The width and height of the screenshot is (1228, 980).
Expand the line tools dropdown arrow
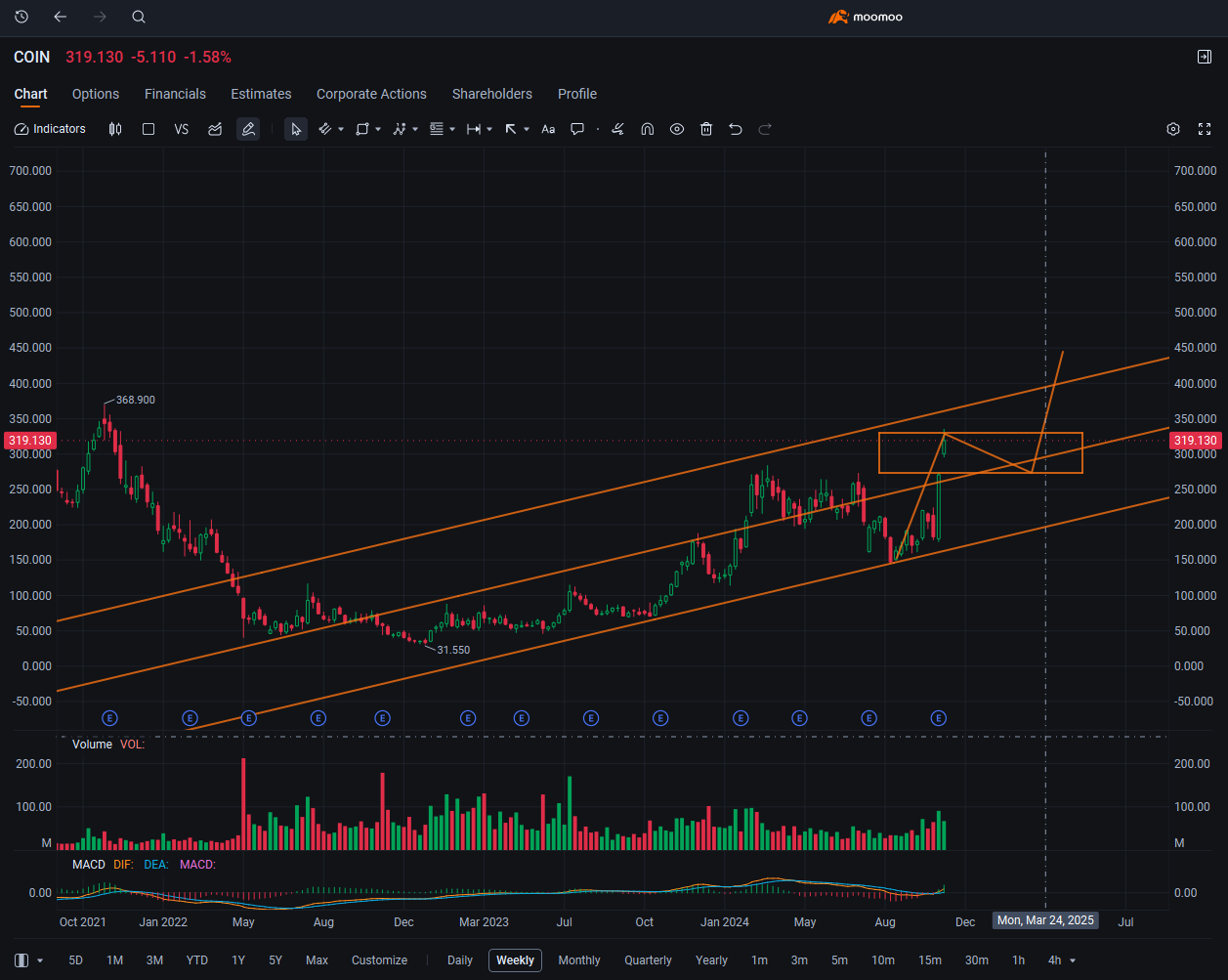(x=341, y=129)
